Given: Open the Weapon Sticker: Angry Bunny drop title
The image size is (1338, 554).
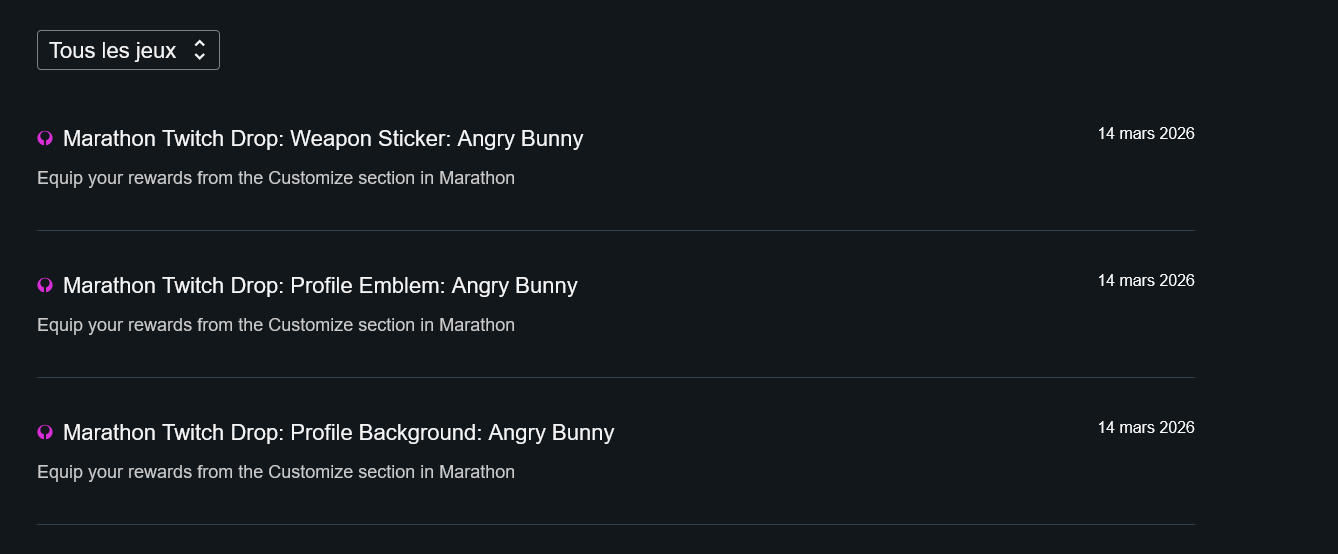Looking at the screenshot, I should (322, 139).
